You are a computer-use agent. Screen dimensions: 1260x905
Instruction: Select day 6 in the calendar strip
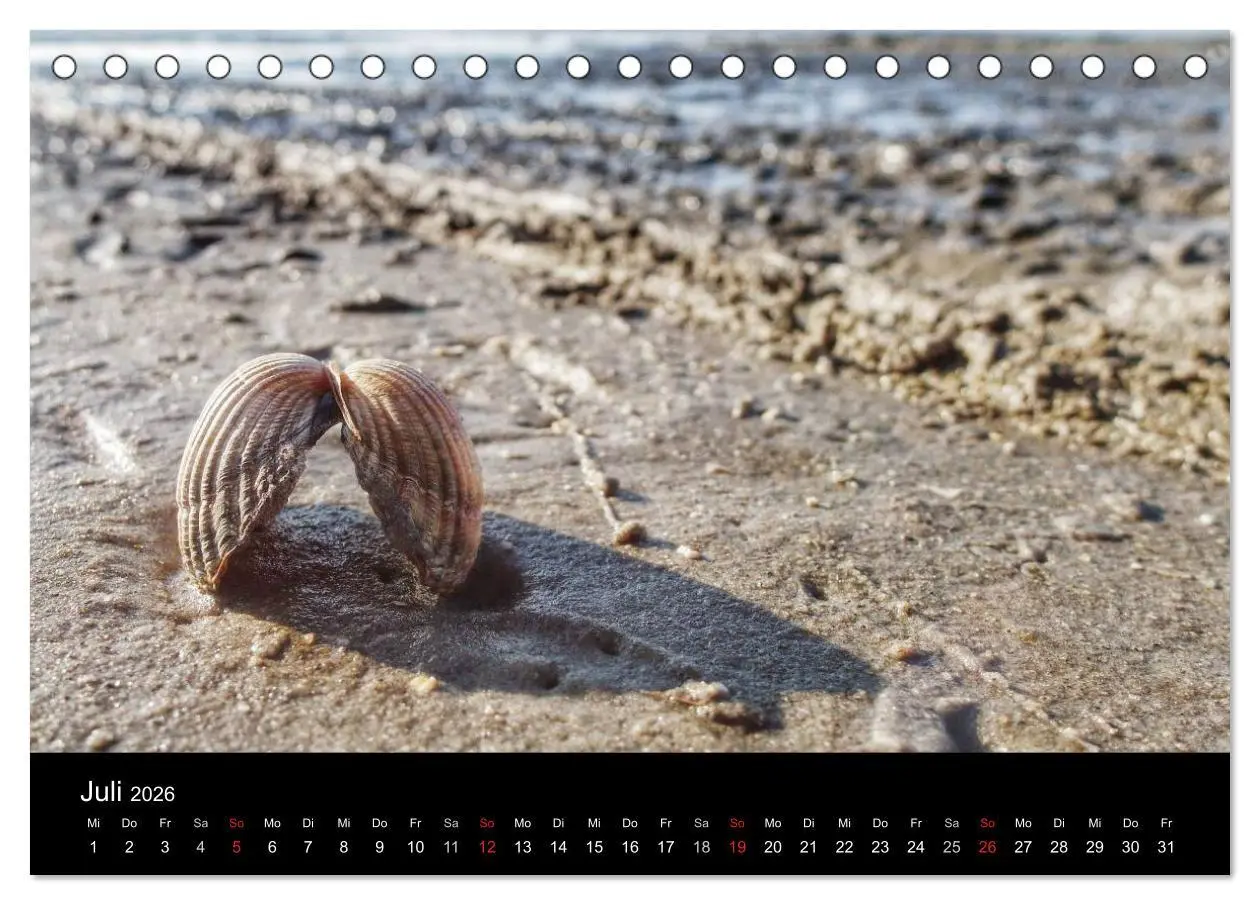272,847
